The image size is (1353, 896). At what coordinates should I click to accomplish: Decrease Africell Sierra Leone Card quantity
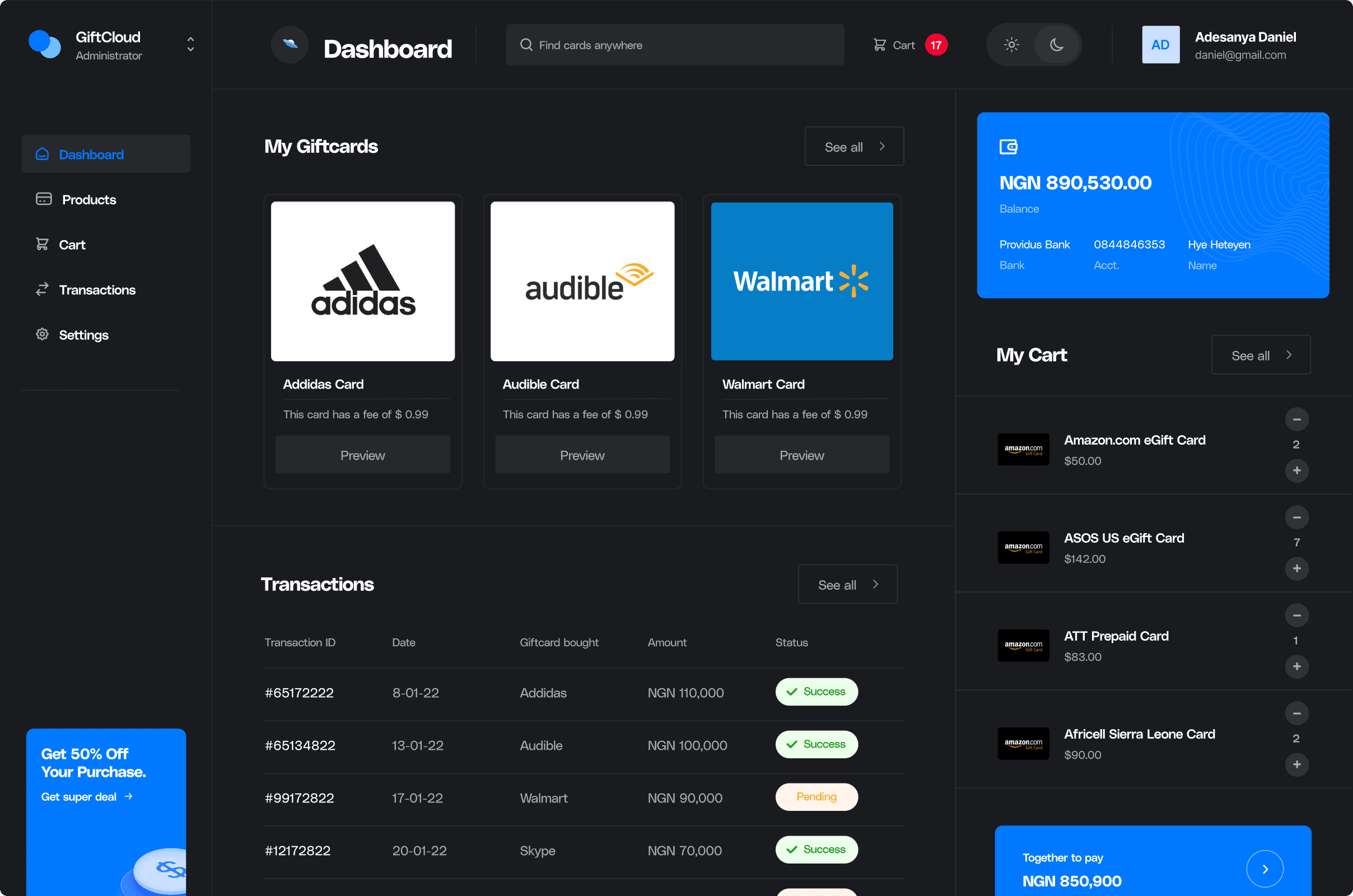1296,713
